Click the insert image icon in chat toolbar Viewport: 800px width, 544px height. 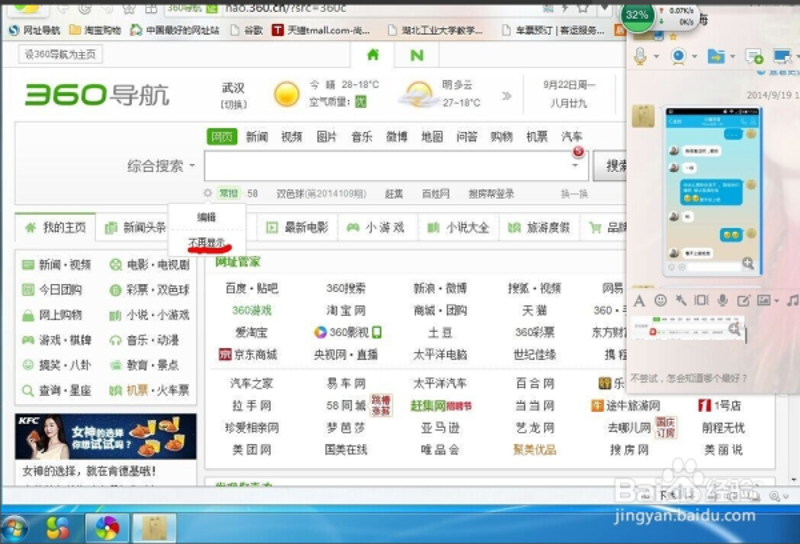click(764, 300)
